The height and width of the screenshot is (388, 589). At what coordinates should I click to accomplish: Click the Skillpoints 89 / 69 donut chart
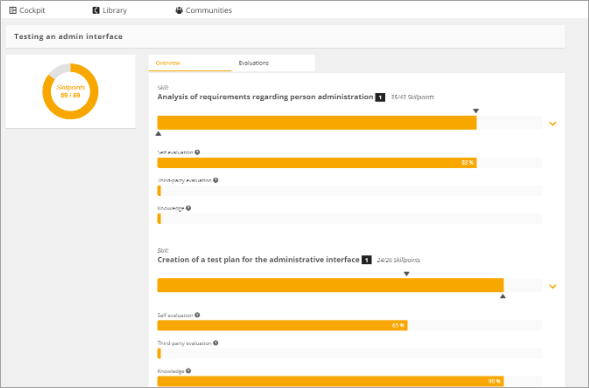pos(70,91)
